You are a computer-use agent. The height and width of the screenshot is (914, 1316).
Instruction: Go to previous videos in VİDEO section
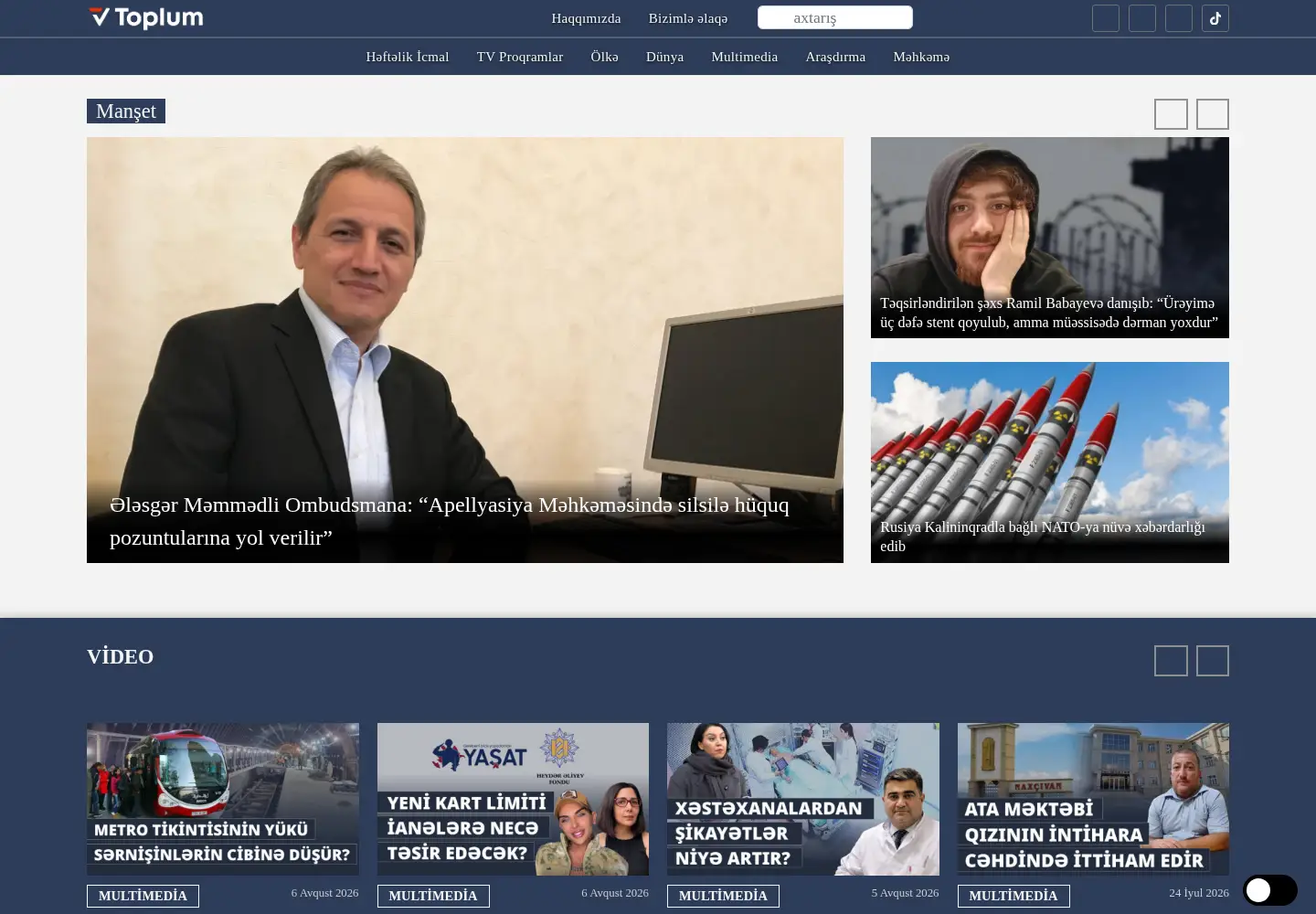tap(1171, 661)
